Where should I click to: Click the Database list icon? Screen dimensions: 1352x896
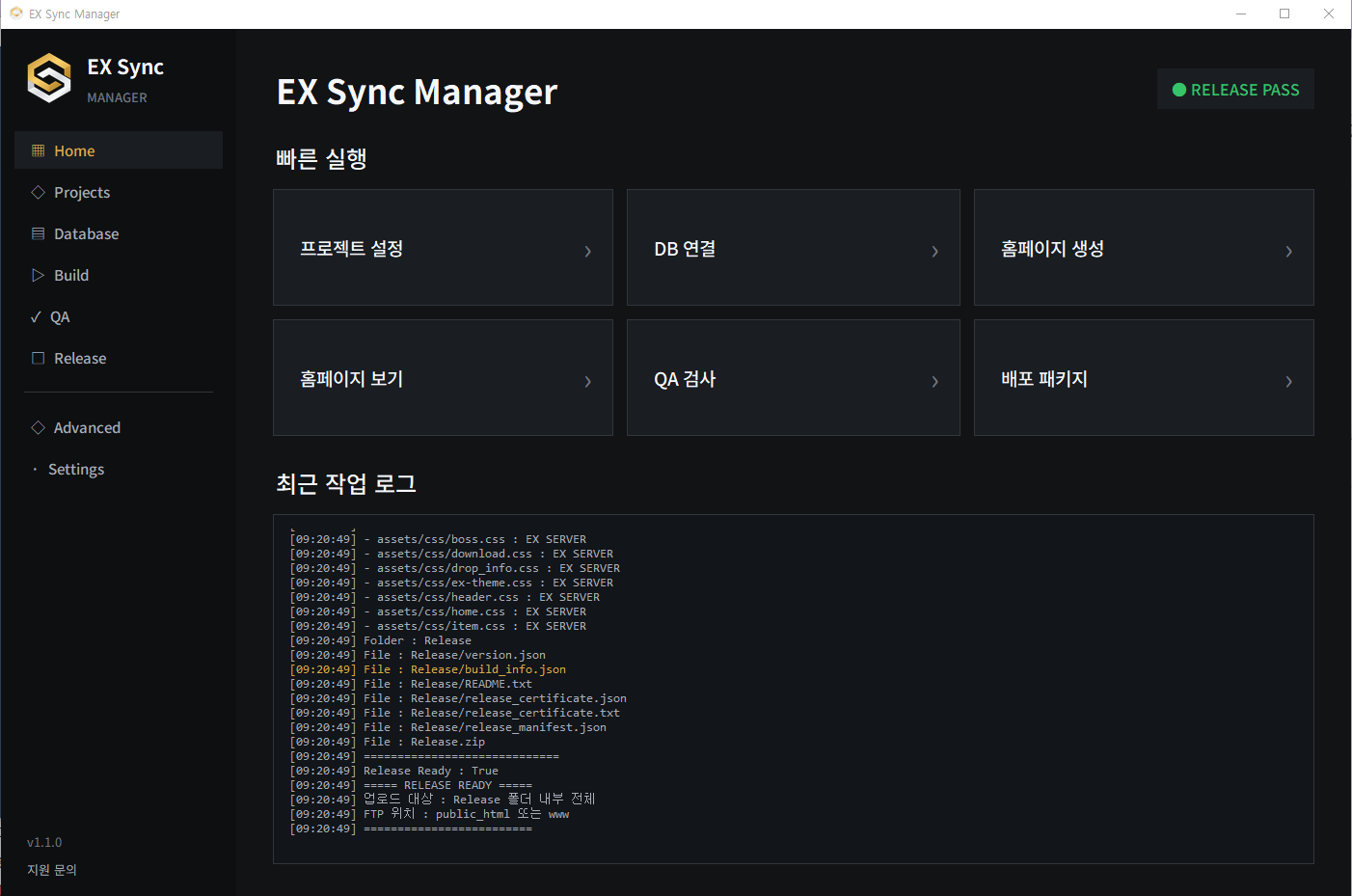[x=39, y=233]
